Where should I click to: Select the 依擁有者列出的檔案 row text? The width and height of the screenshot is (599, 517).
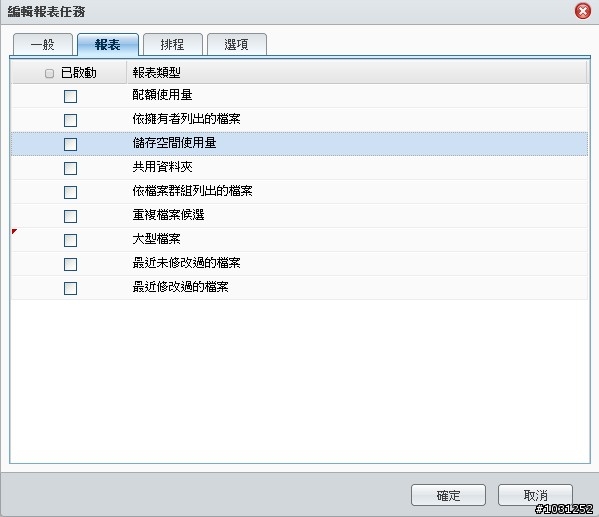click(186, 119)
